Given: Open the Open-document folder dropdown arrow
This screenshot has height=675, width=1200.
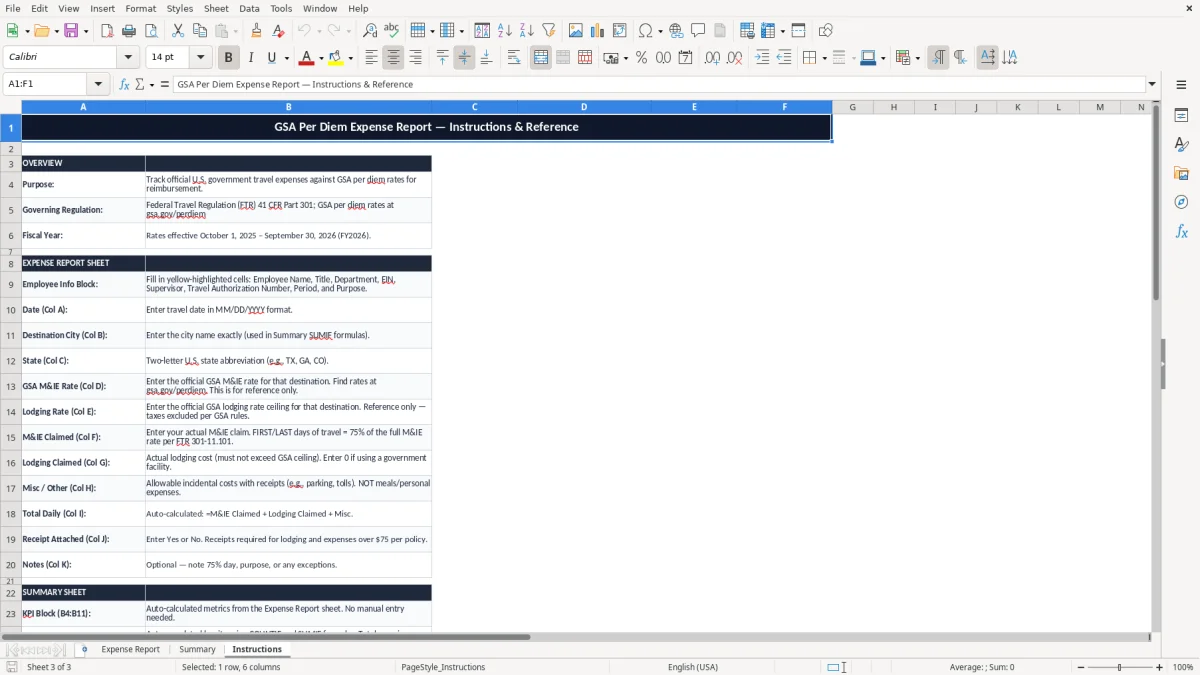Looking at the screenshot, I should [56, 31].
